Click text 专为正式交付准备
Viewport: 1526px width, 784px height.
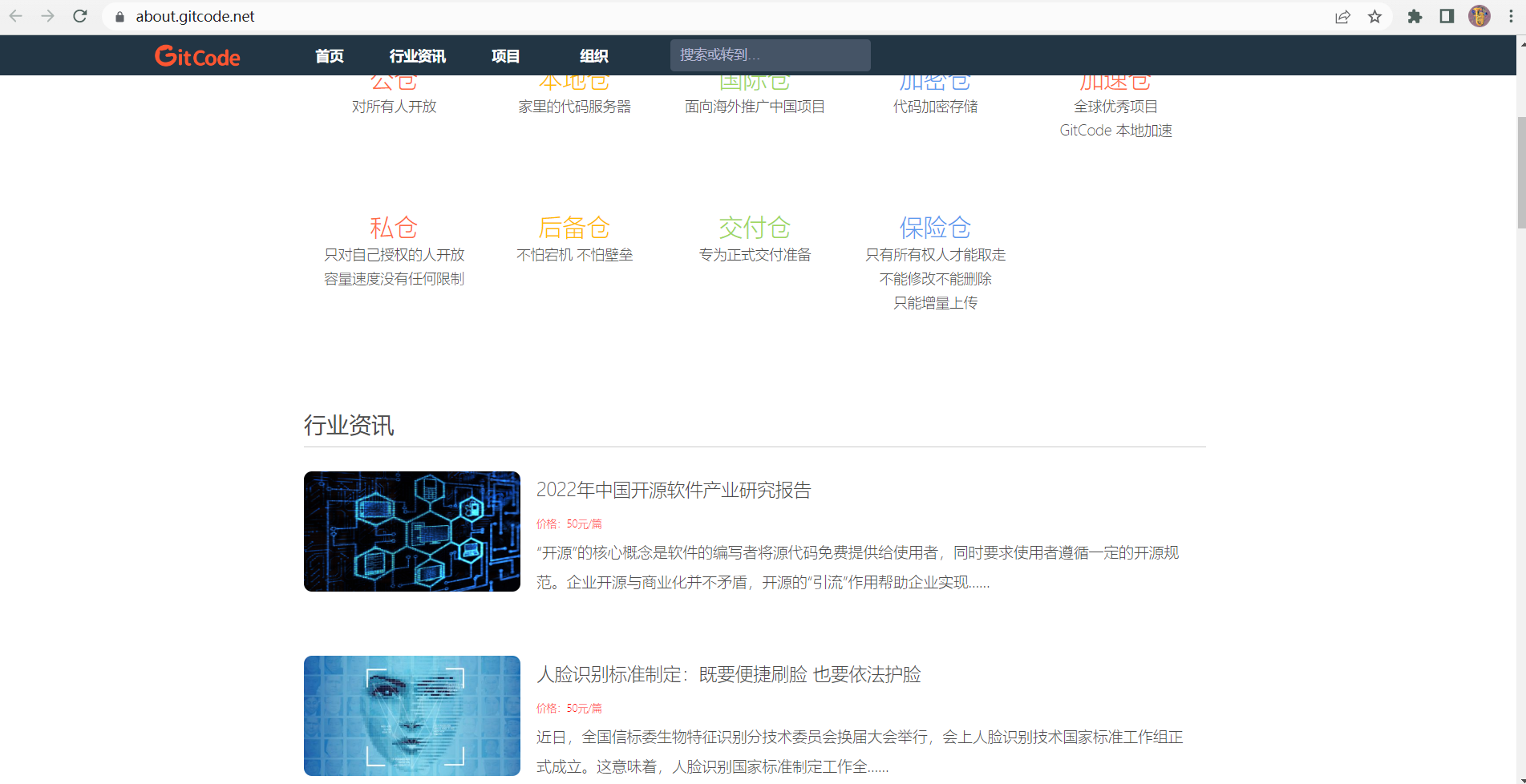pyautogui.click(x=755, y=255)
